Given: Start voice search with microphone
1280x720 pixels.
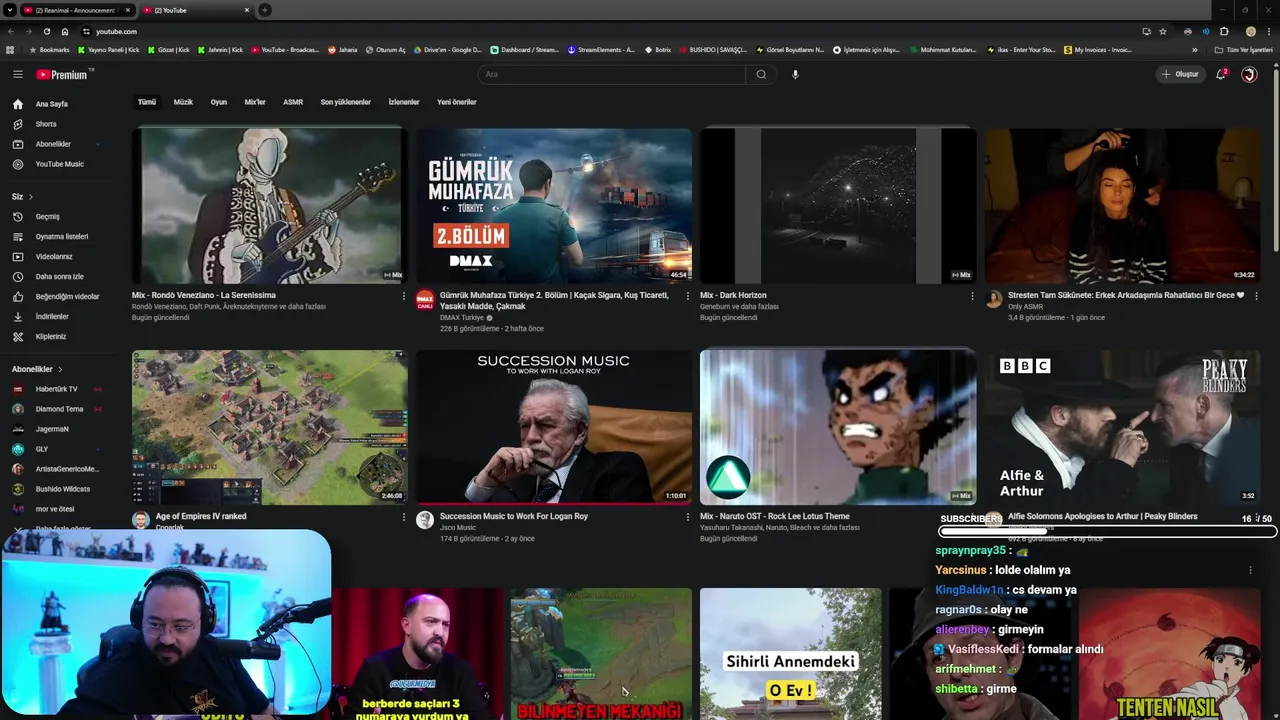Looking at the screenshot, I should point(795,74).
